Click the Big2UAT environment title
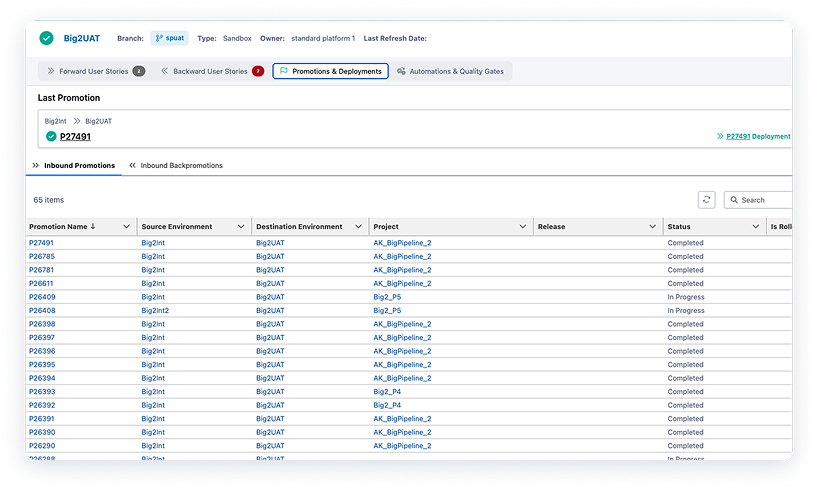Image resolution: width=818 pixels, height=491 pixels. click(x=82, y=38)
